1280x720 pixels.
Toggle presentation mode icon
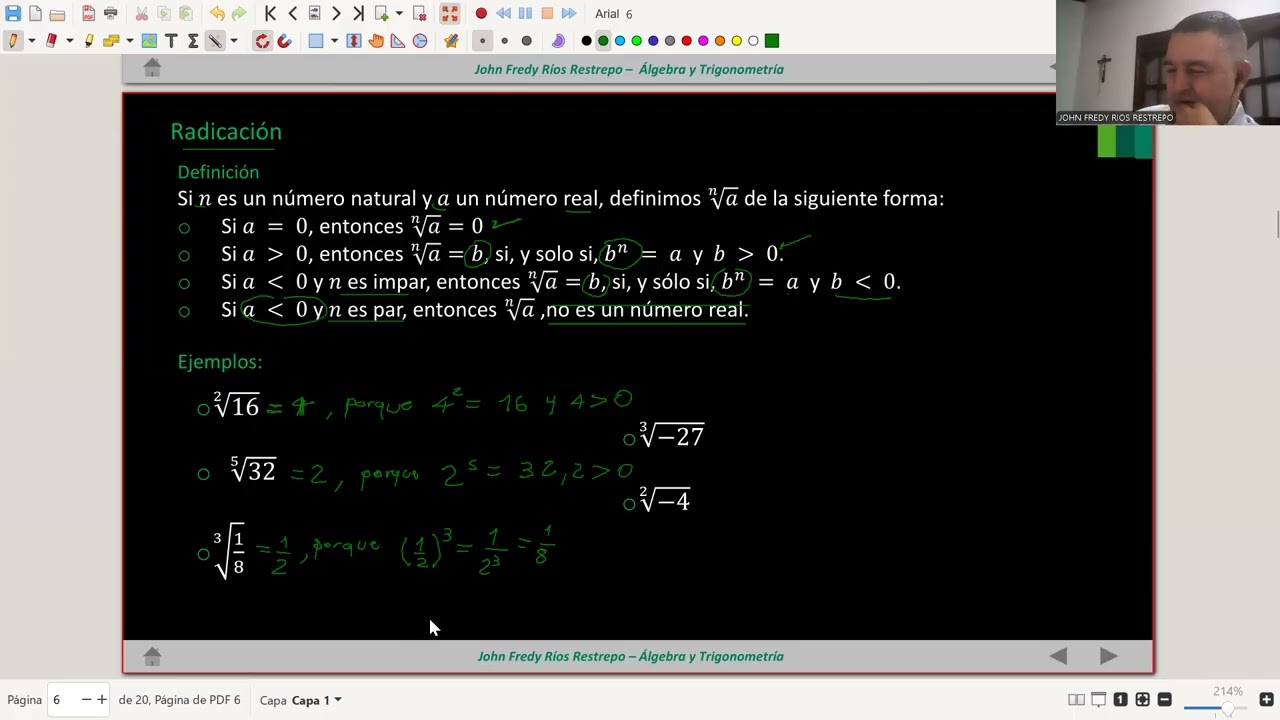1098,699
